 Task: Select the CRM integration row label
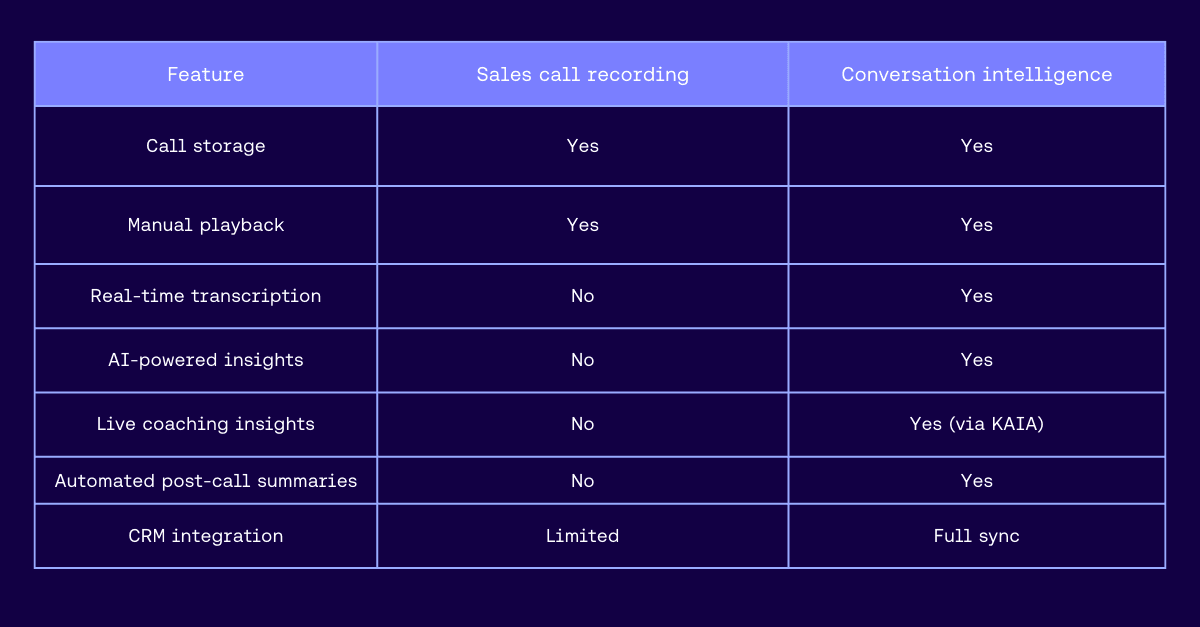coord(205,536)
